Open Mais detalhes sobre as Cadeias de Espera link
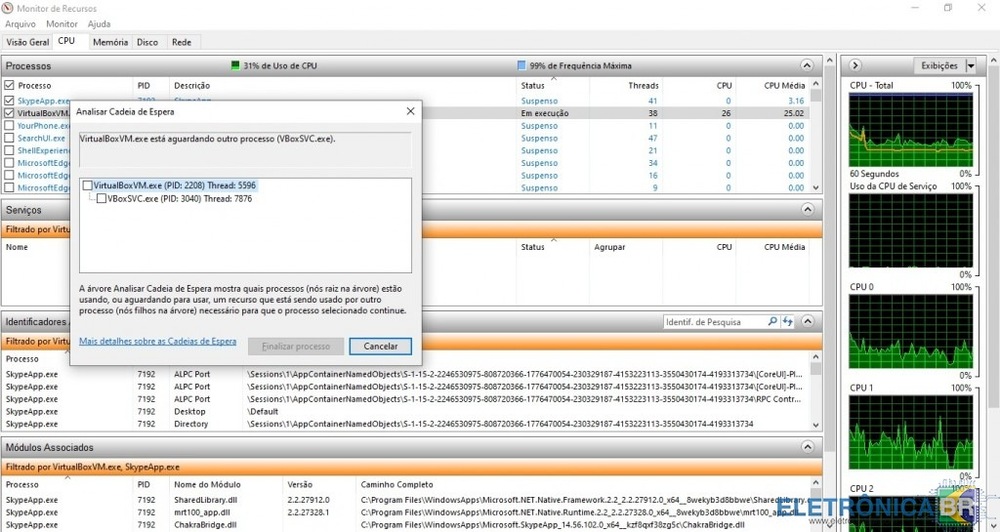Image resolution: width=1000 pixels, height=532 pixels. [x=157, y=342]
